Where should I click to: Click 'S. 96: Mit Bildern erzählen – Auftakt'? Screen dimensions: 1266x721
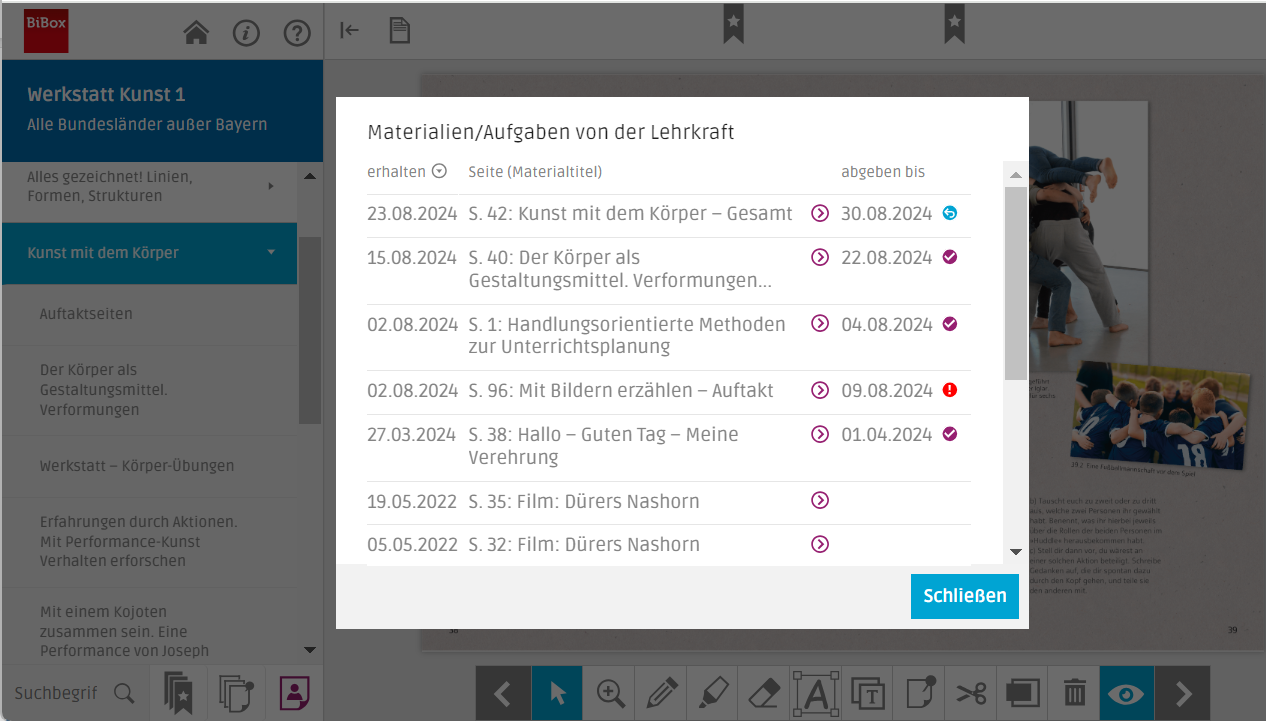[620, 390]
